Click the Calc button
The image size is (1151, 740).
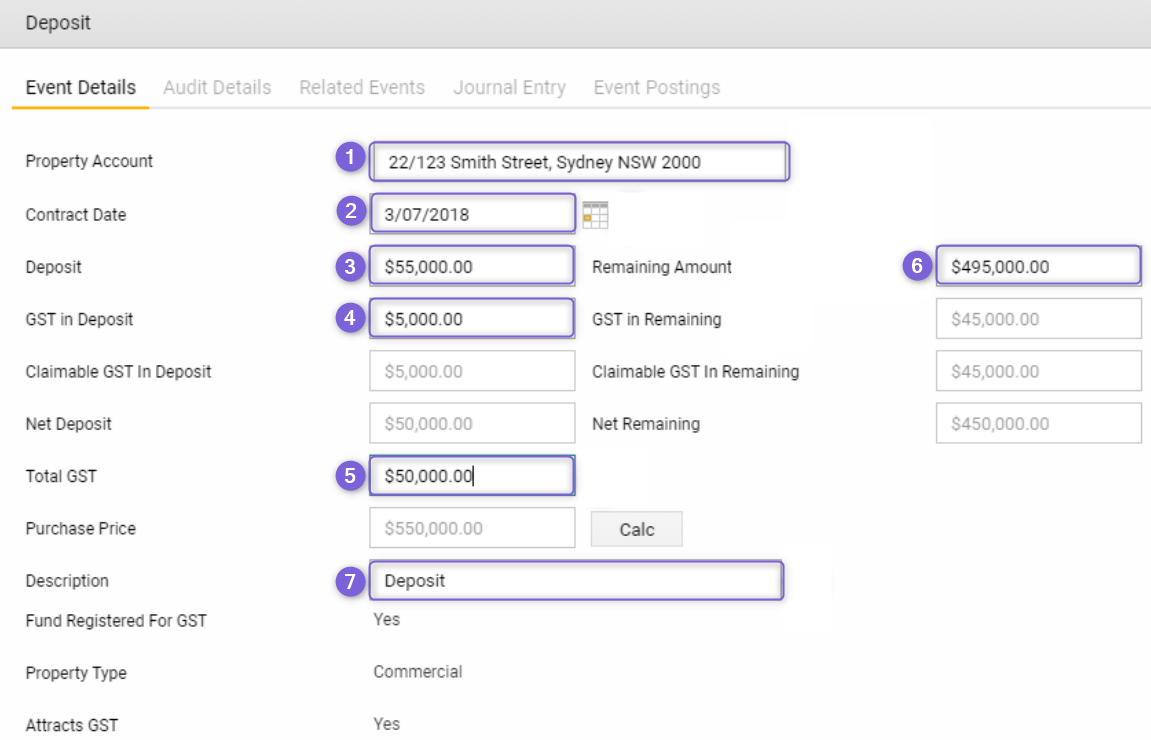pos(636,529)
